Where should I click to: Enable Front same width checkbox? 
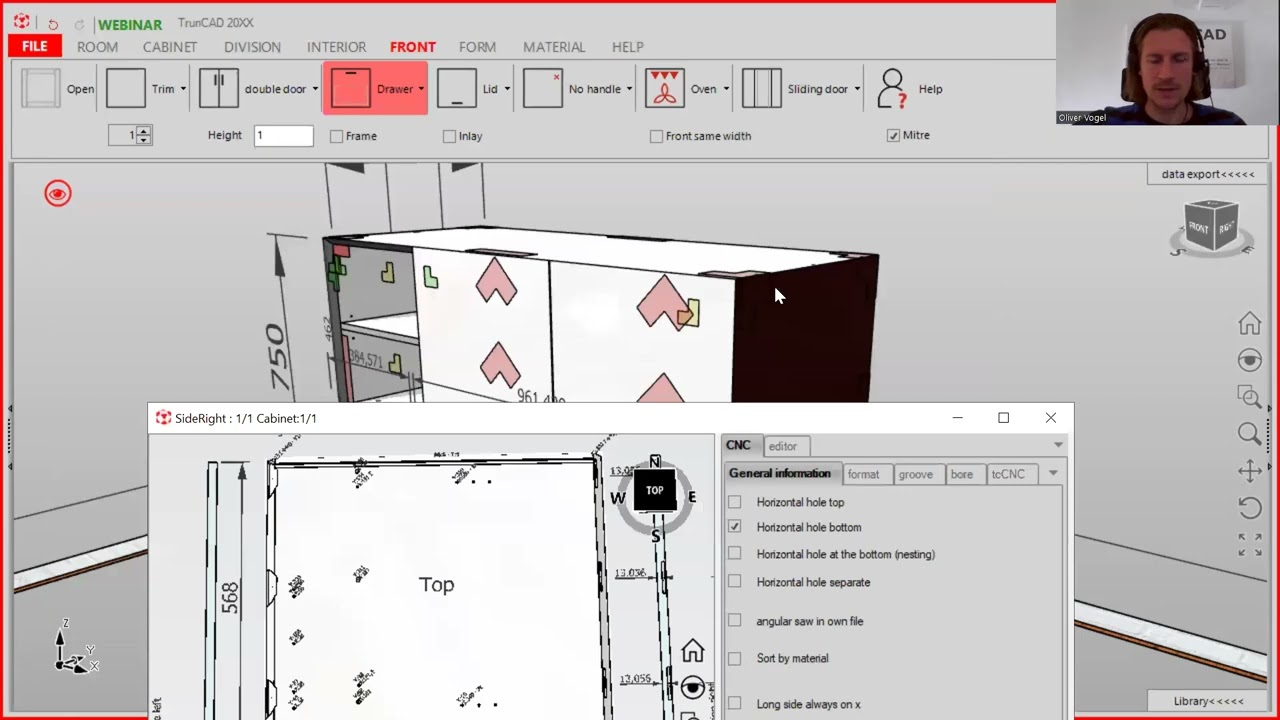click(x=656, y=136)
